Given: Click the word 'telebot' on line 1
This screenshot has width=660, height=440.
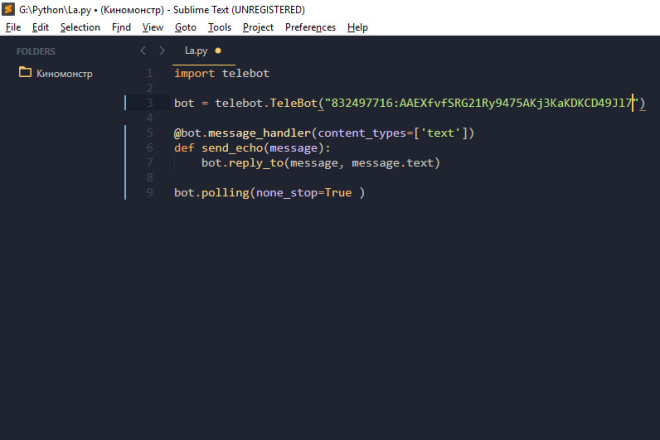Looking at the screenshot, I should click(246, 73).
